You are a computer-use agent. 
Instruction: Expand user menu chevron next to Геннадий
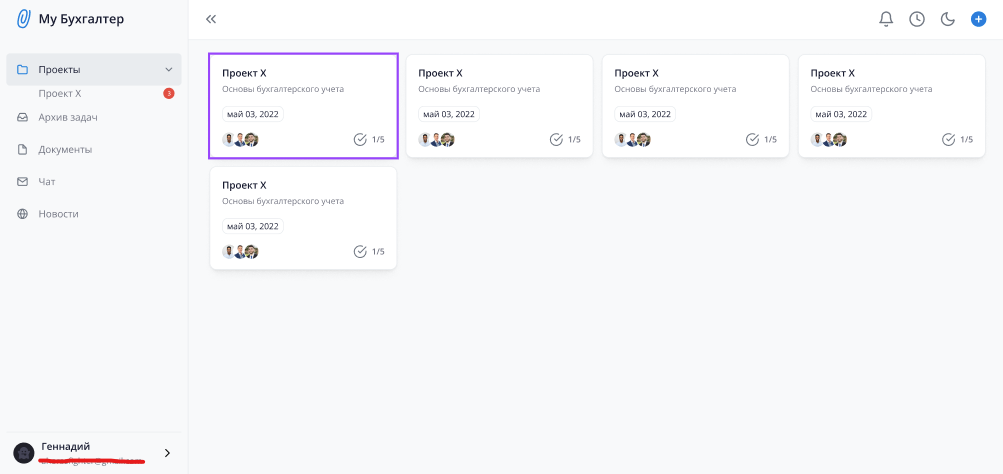tap(168, 453)
